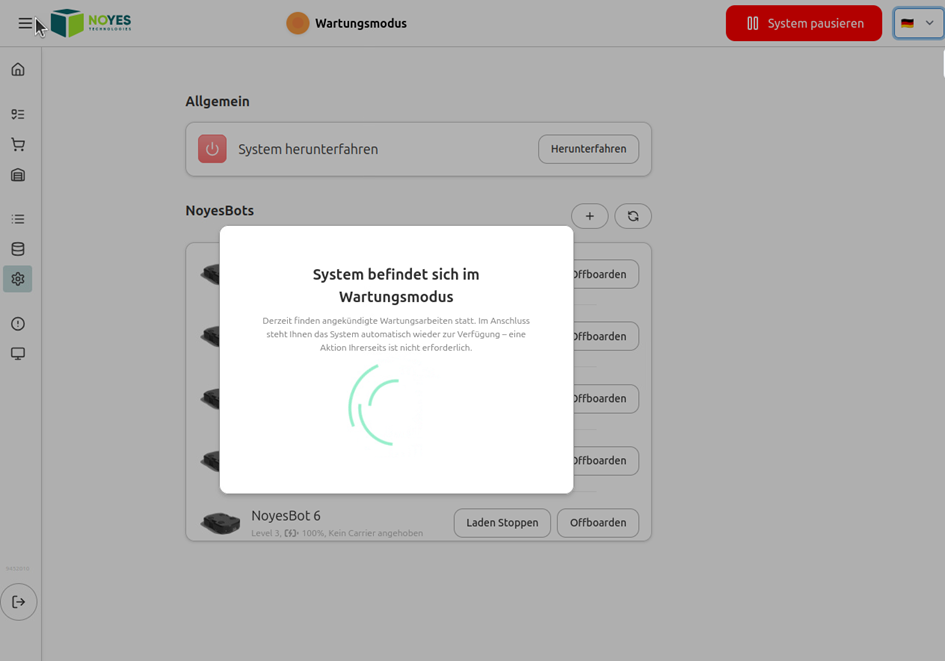This screenshot has width=945, height=661.
Task: Click the logout icon button
Action: 19,602
